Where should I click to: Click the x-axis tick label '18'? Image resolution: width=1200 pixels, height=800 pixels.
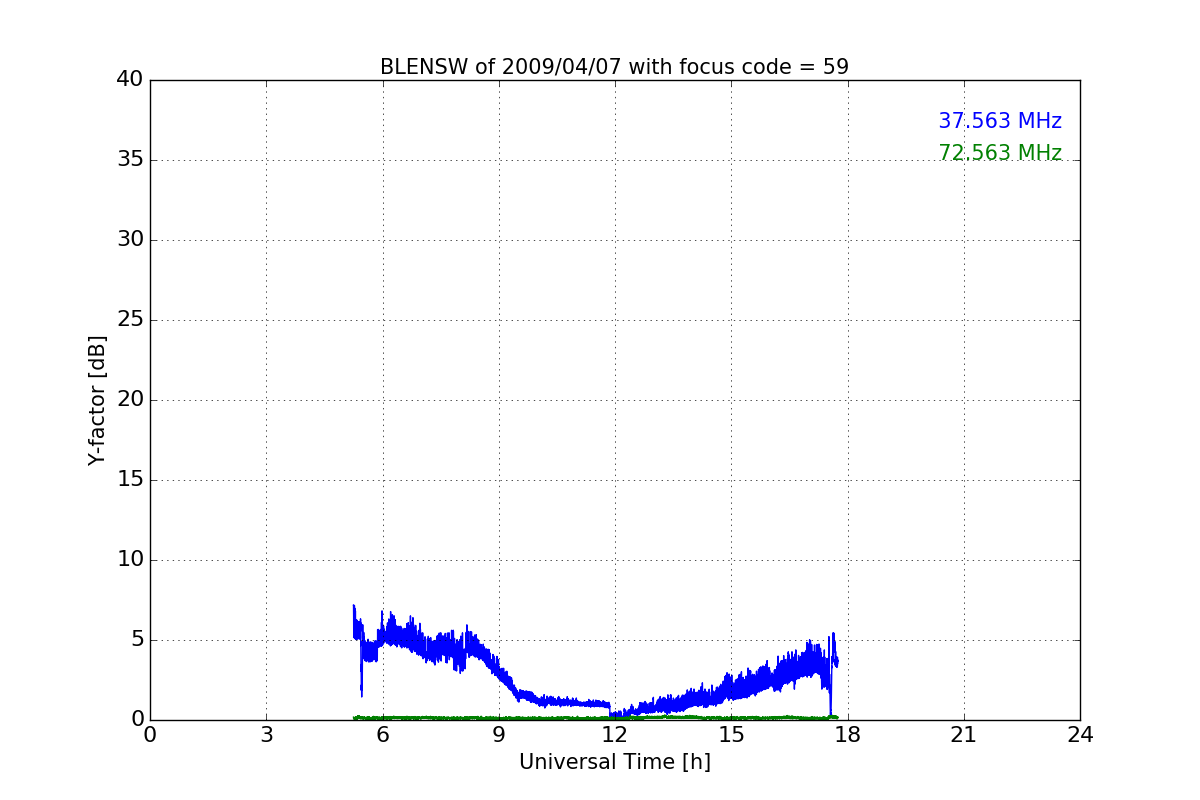[x=848, y=735]
